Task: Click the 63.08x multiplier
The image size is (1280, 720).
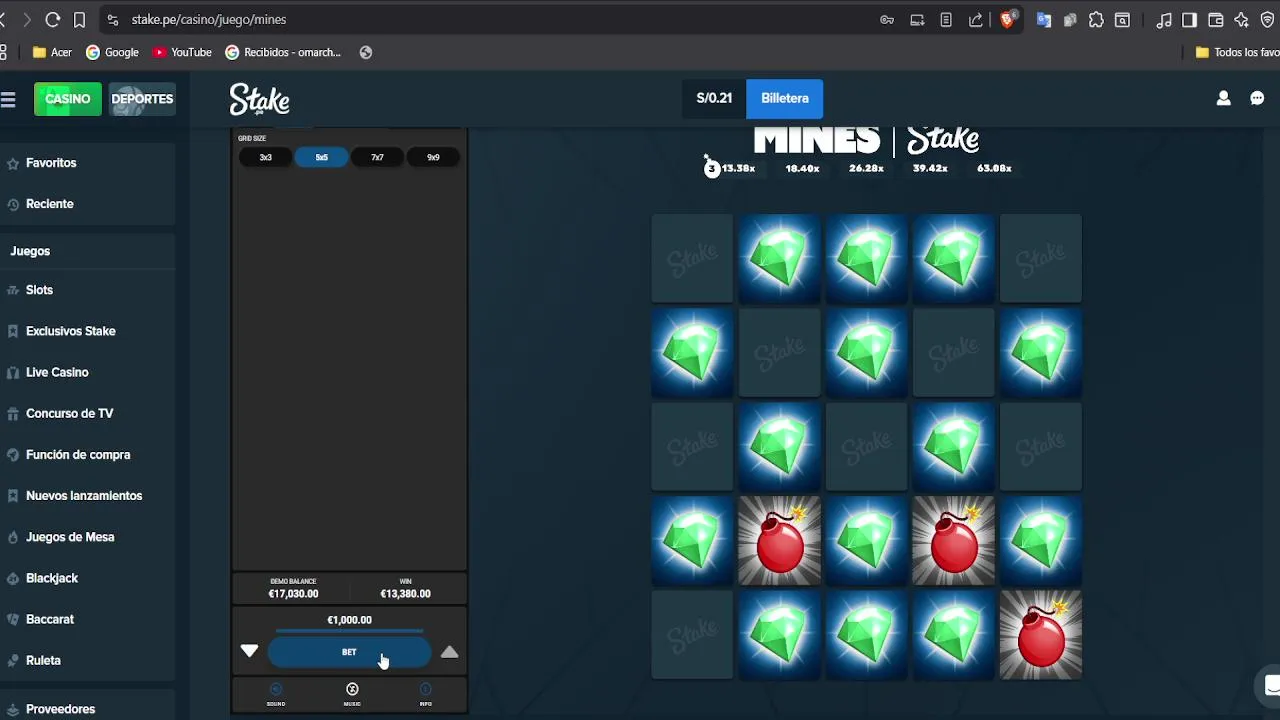Action: click(x=994, y=169)
